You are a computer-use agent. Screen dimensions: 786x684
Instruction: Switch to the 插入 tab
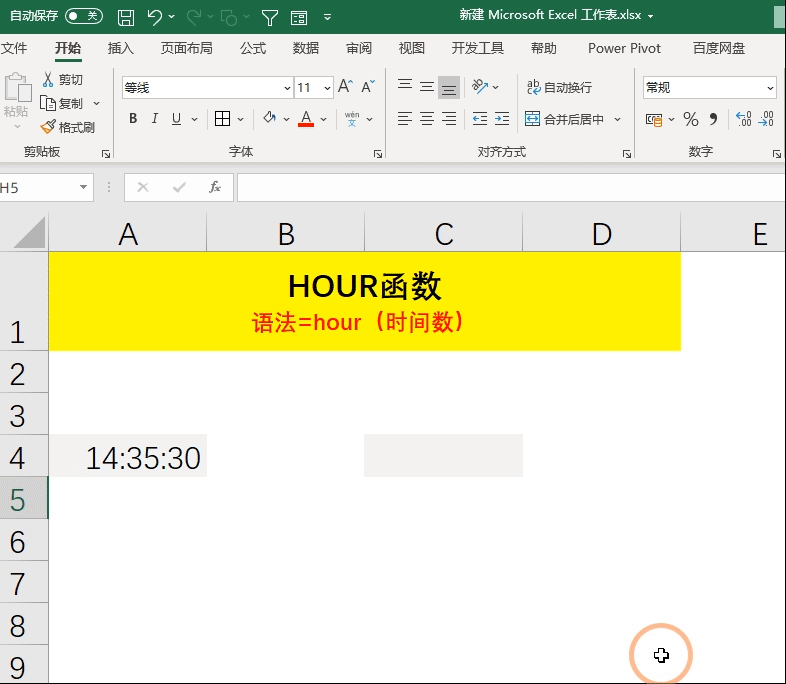(121, 48)
